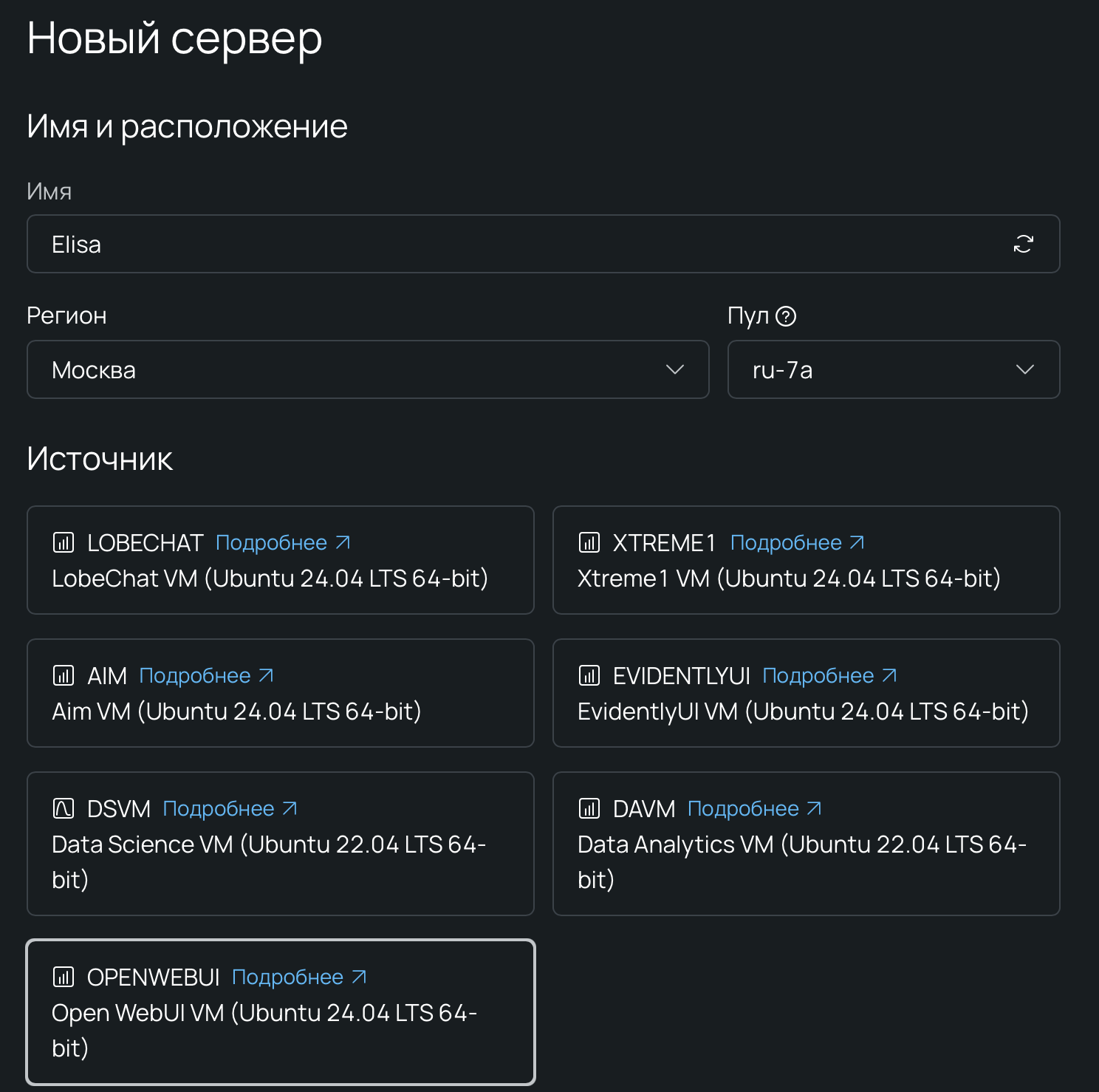
Task: Click the arrow icon beside XTREME1 Подробнее
Action: click(x=857, y=543)
